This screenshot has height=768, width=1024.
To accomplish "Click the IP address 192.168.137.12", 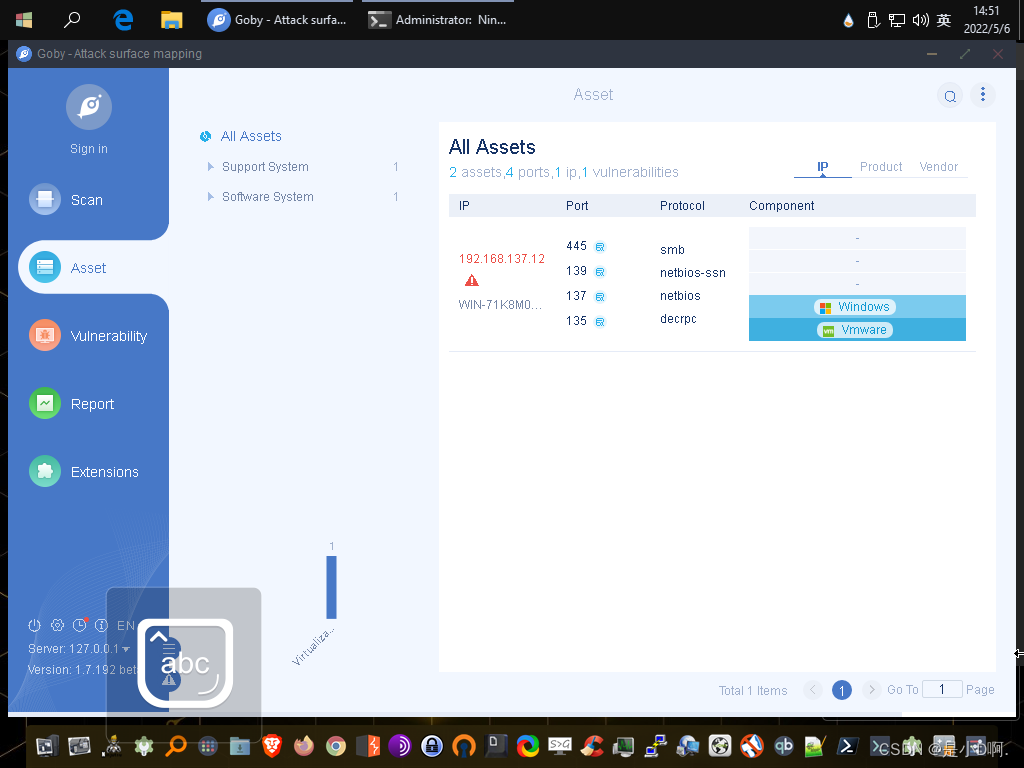I will [x=502, y=259].
